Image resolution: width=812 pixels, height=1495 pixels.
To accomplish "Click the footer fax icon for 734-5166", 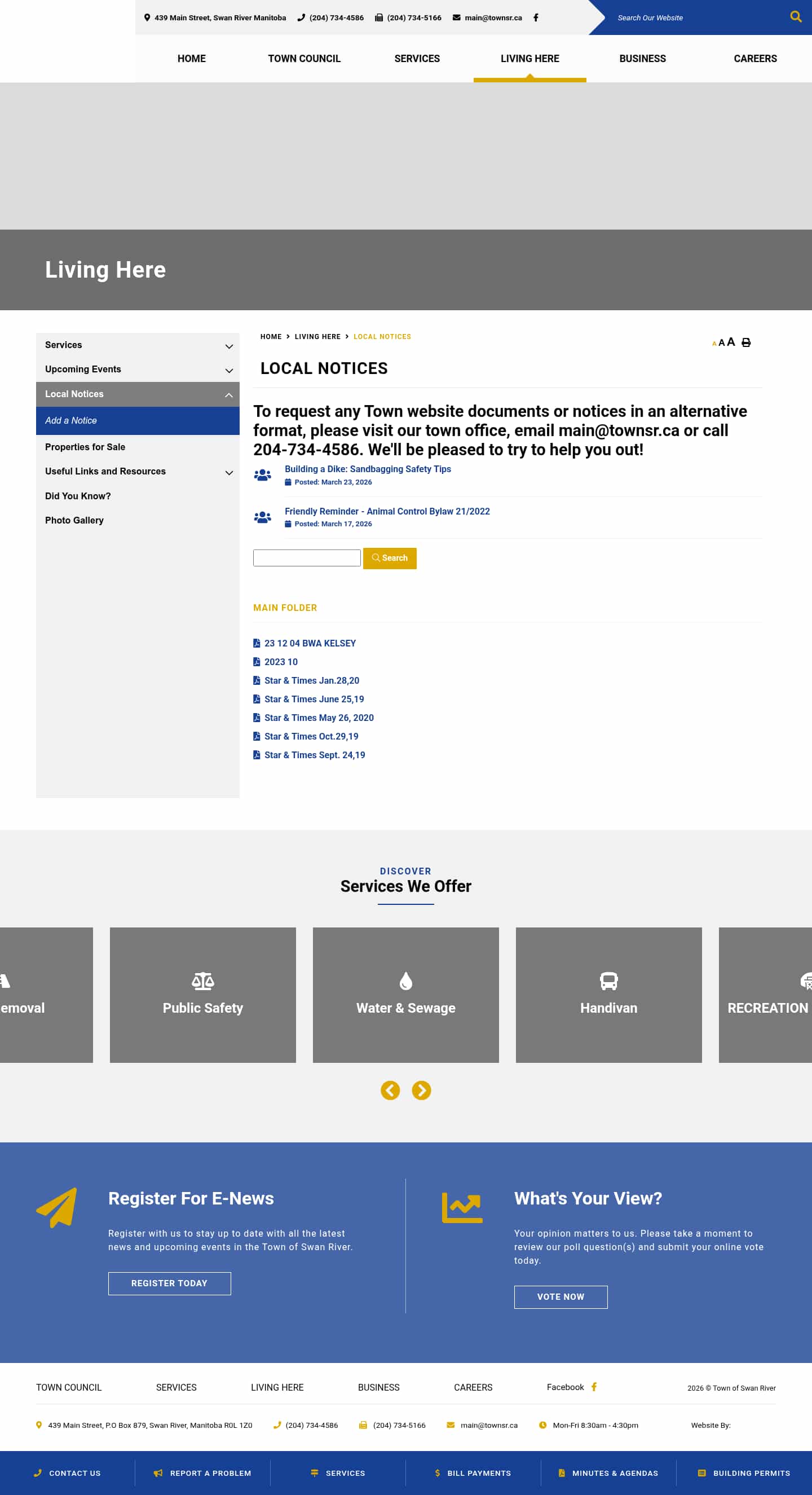I will [363, 1425].
